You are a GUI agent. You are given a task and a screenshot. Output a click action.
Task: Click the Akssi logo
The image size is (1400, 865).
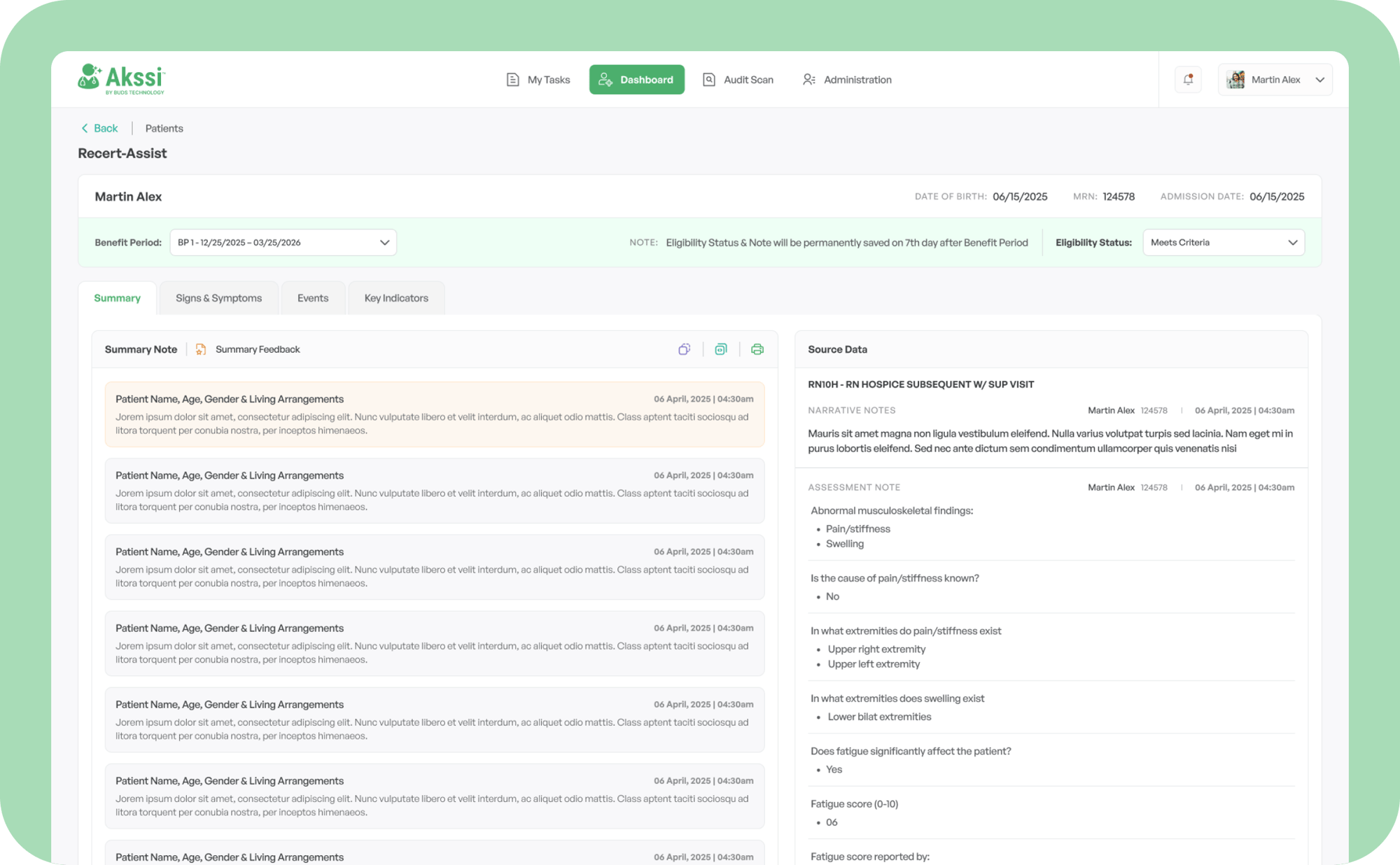pyautogui.click(x=122, y=79)
